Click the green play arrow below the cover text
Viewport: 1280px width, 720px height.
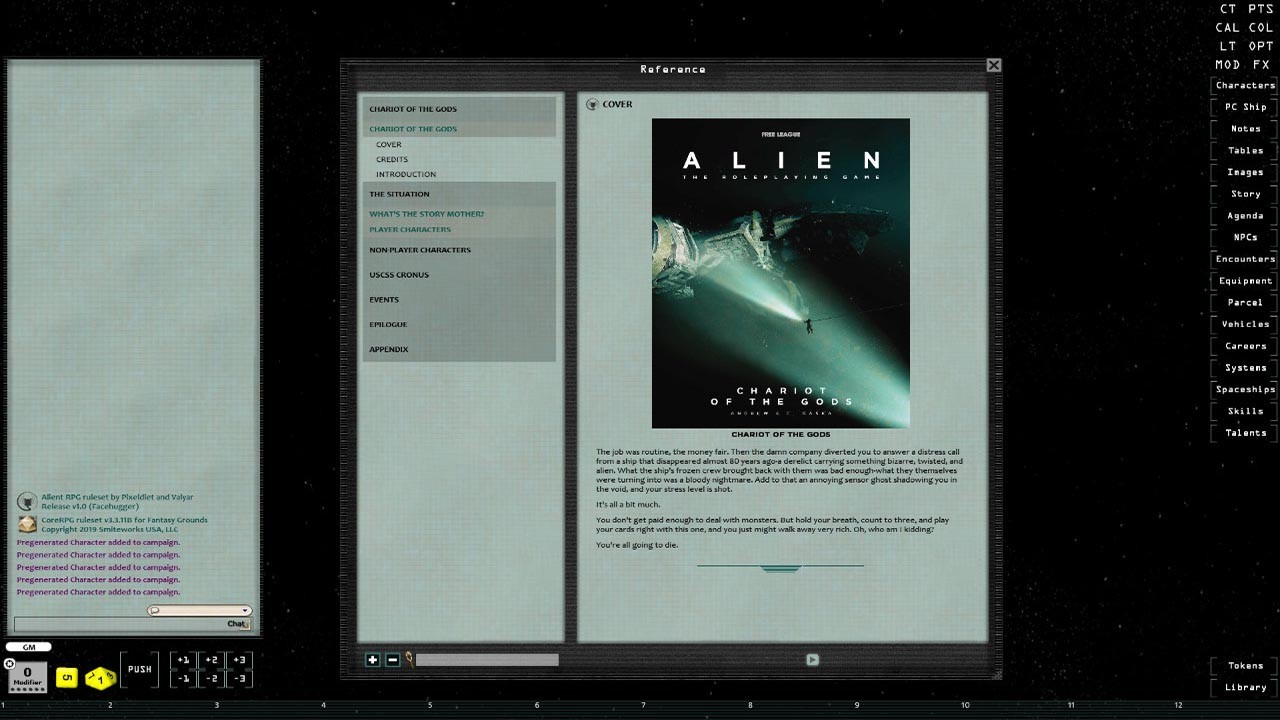[x=812, y=659]
